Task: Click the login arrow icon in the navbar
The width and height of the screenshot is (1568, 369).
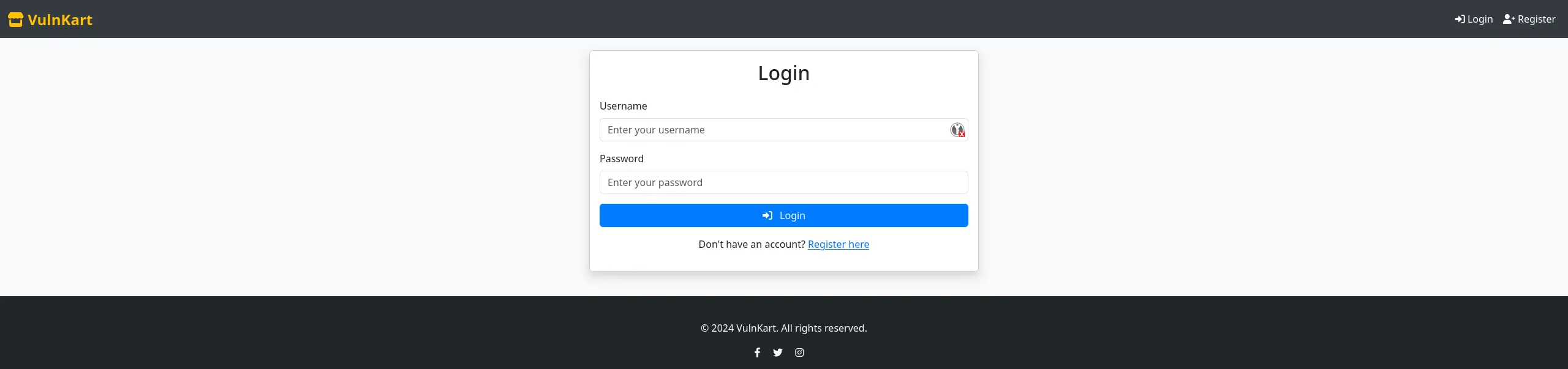Action: (1459, 19)
